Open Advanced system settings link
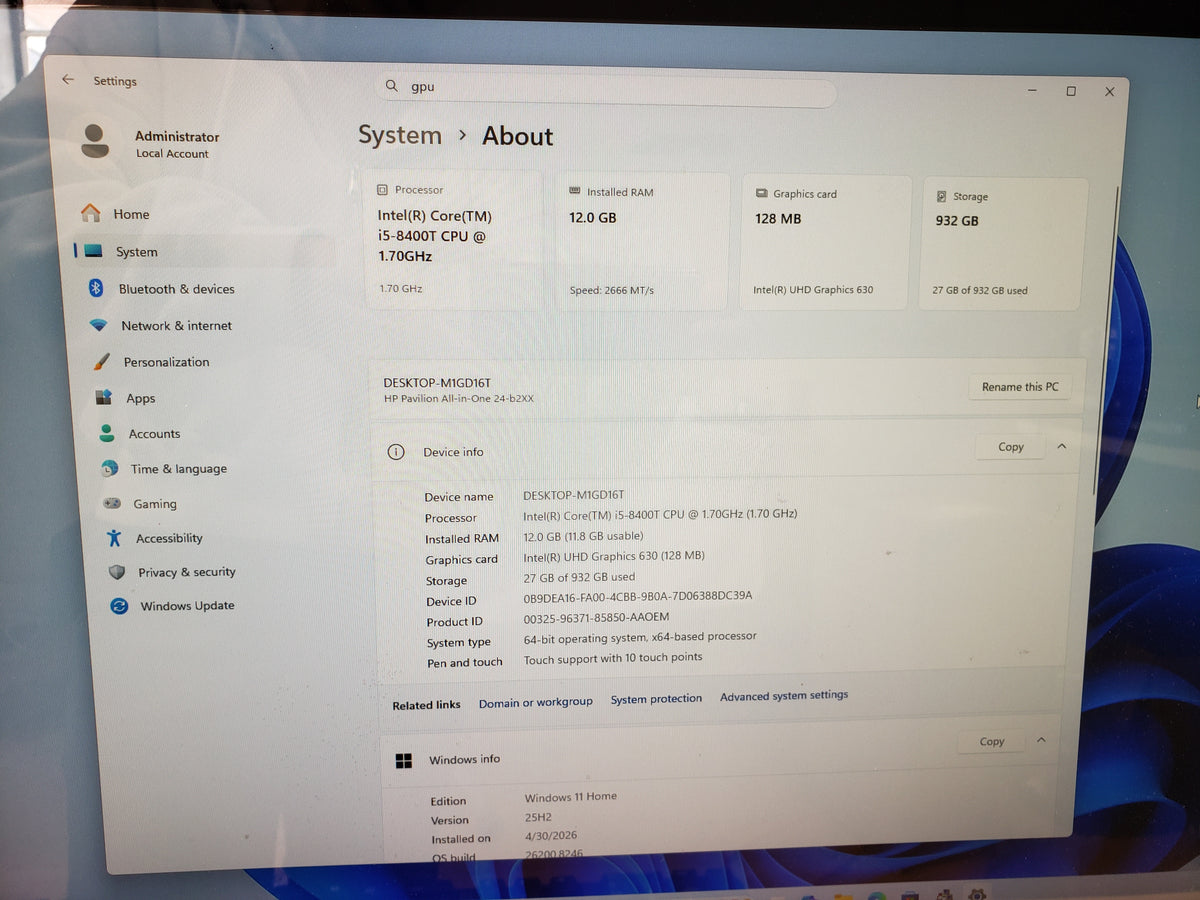The height and width of the screenshot is (900, 1200). 784,695
